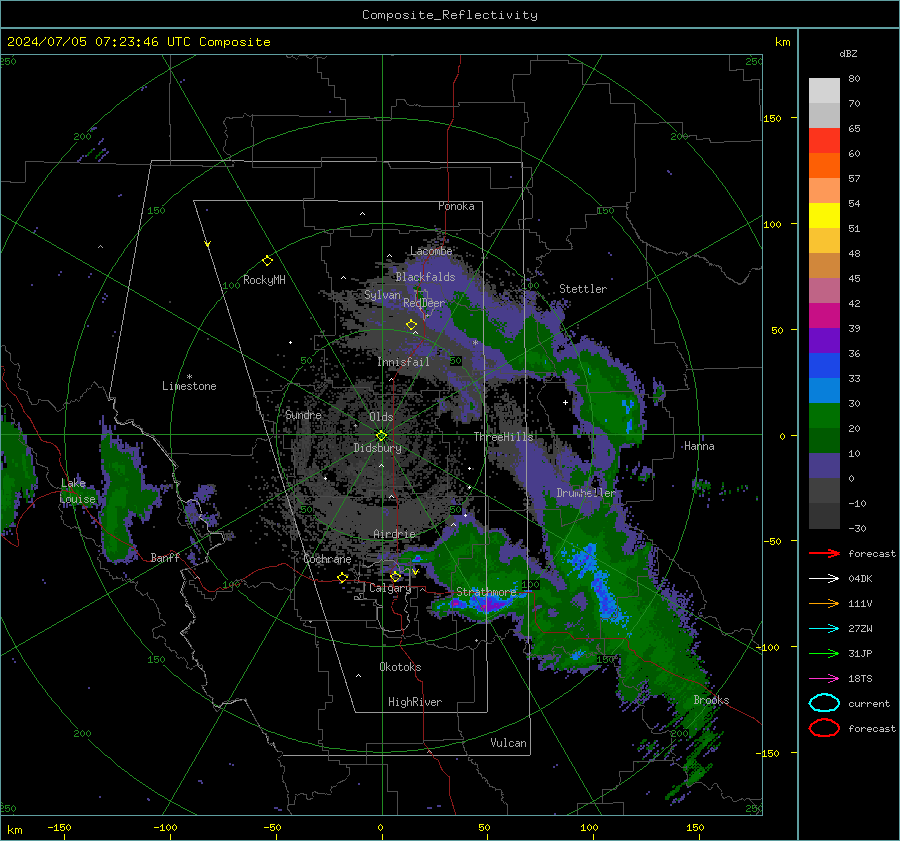Click the HighRiver city label
The width and height of the screenshot is (900, 841).
(414, 702)
